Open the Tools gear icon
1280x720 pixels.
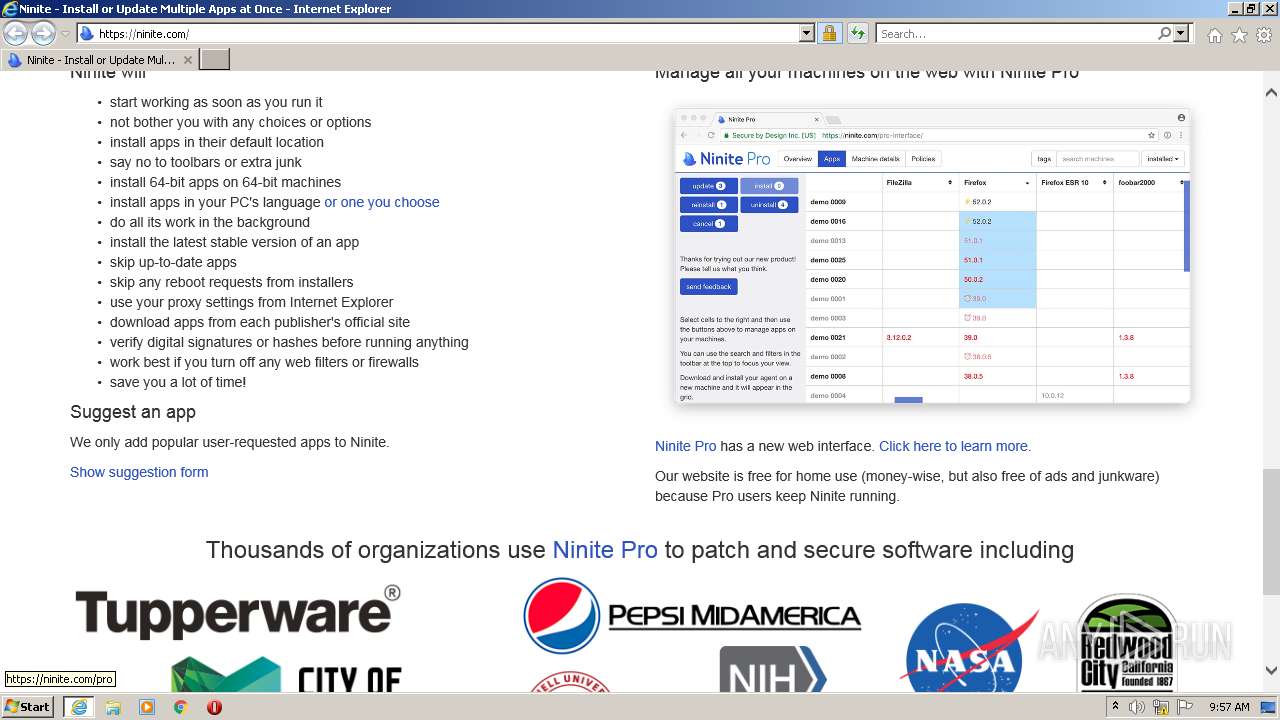(x=1264, y=35)
